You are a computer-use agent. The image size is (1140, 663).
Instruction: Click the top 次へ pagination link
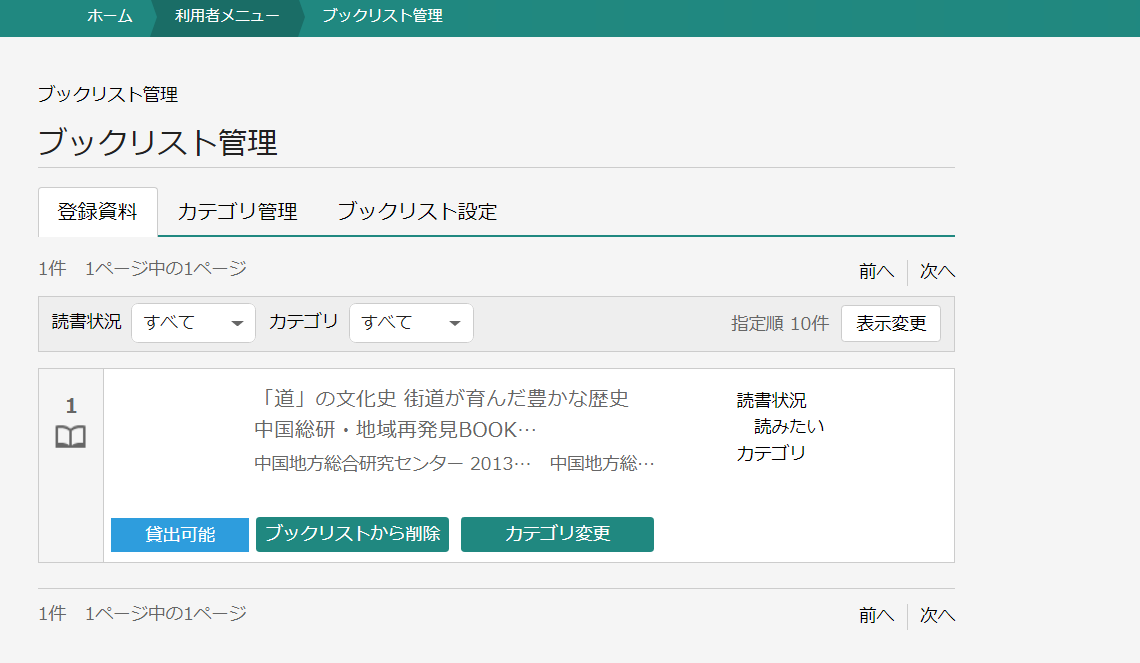[x=937, y=271]
